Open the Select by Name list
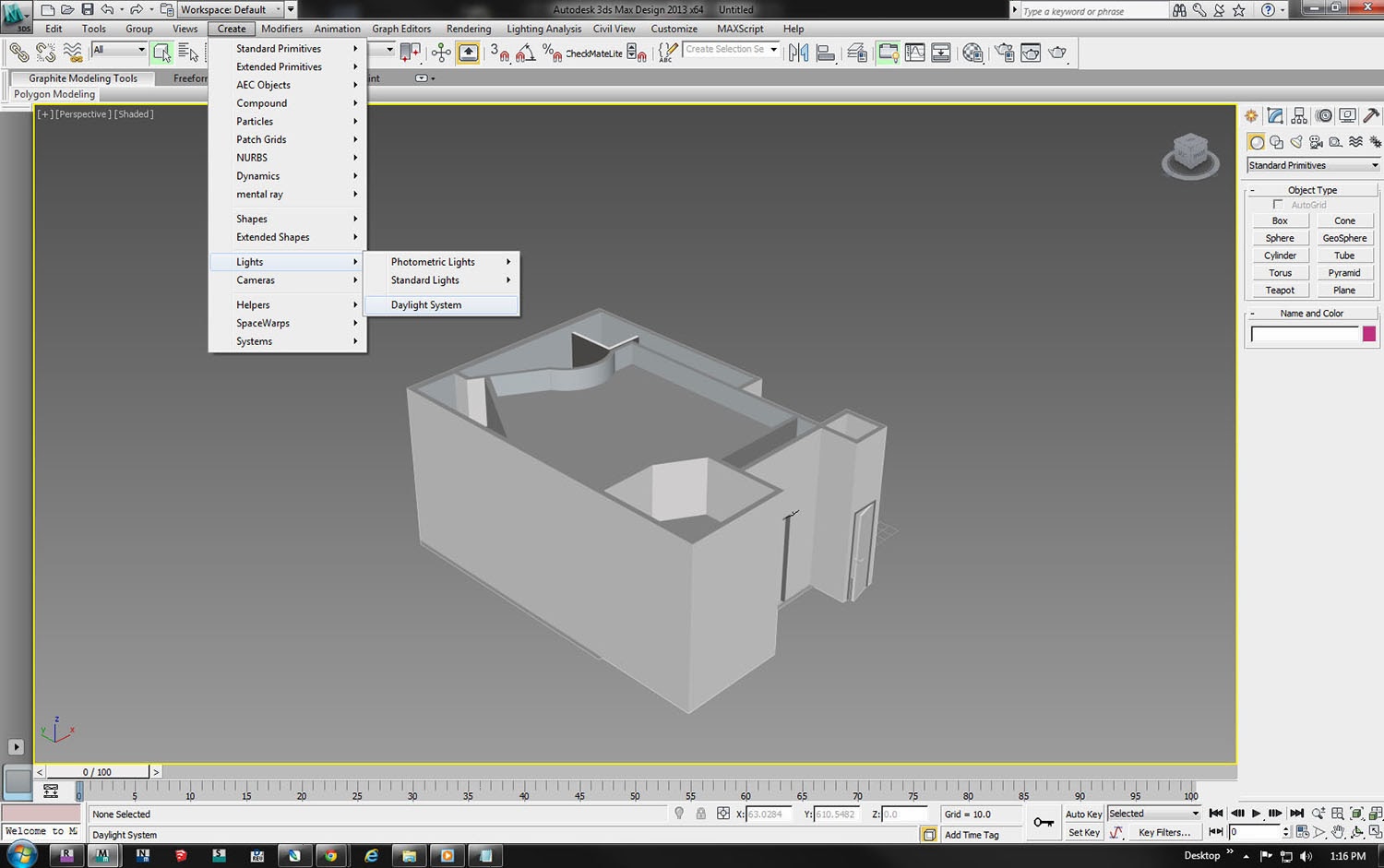Screen dimensions: 1384x868 click(x=188, y=53)
